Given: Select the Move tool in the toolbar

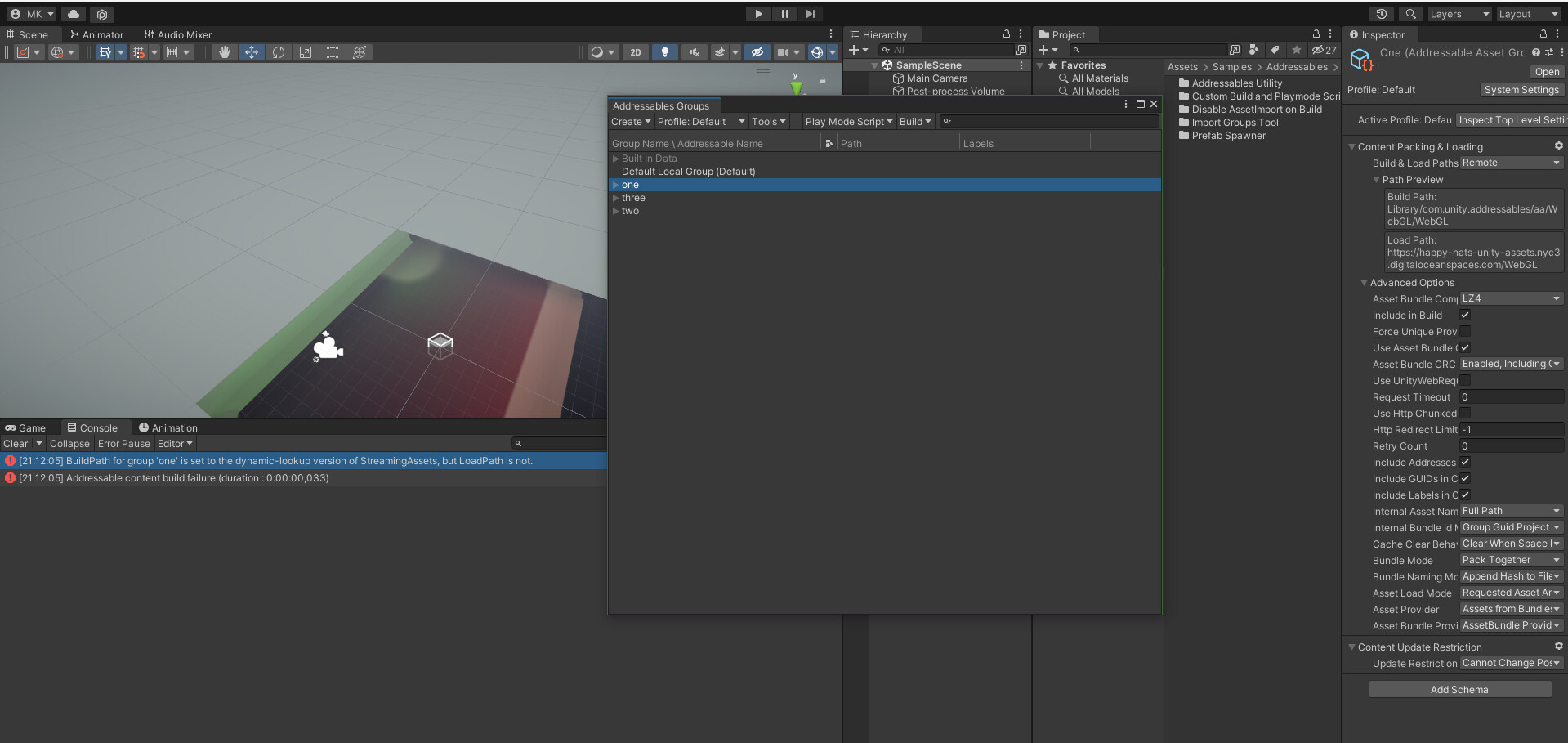Looking at the screenshot, I should [252, 52].
